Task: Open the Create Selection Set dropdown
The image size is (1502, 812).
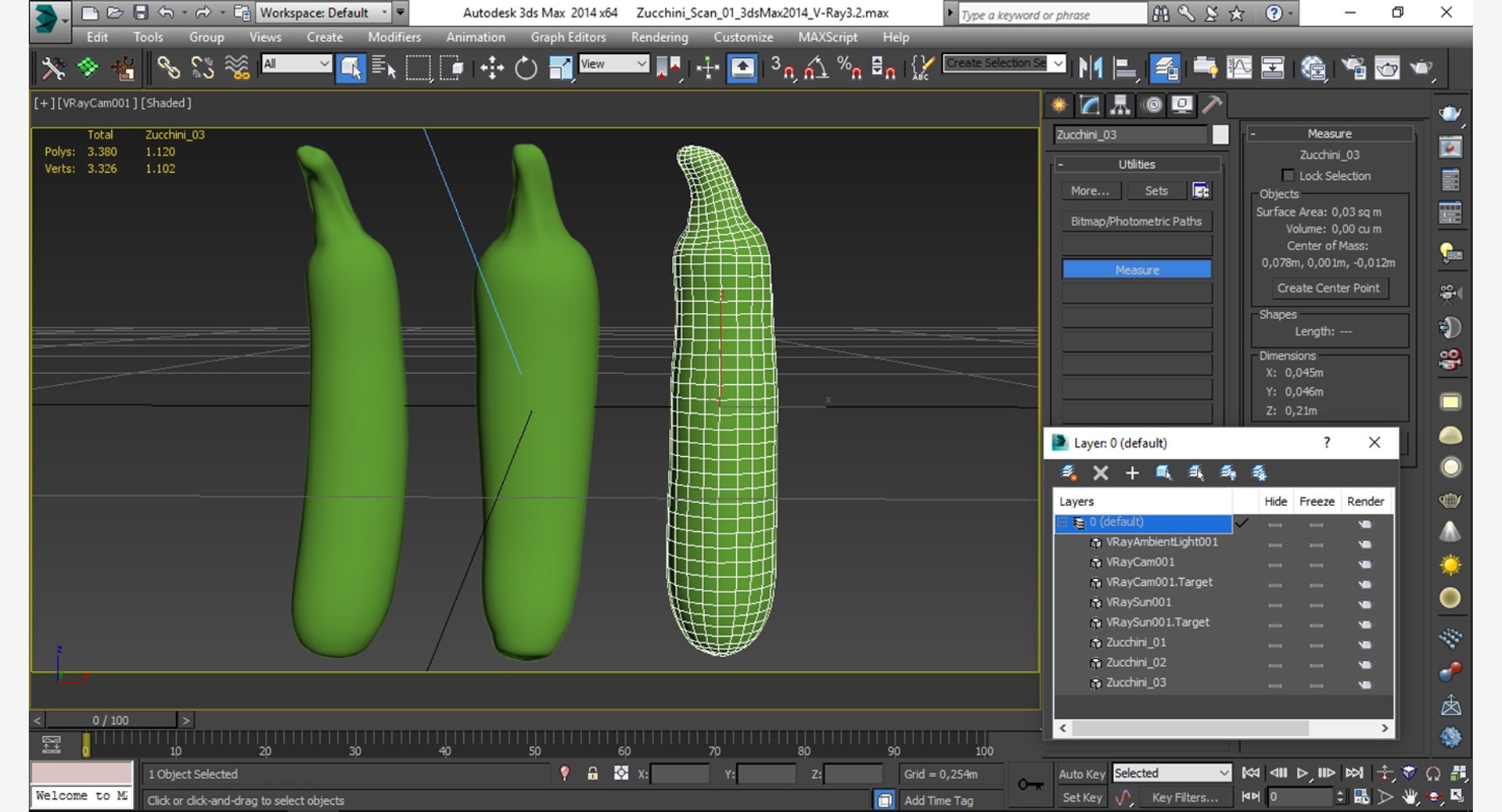Action: coord(1004,63)
